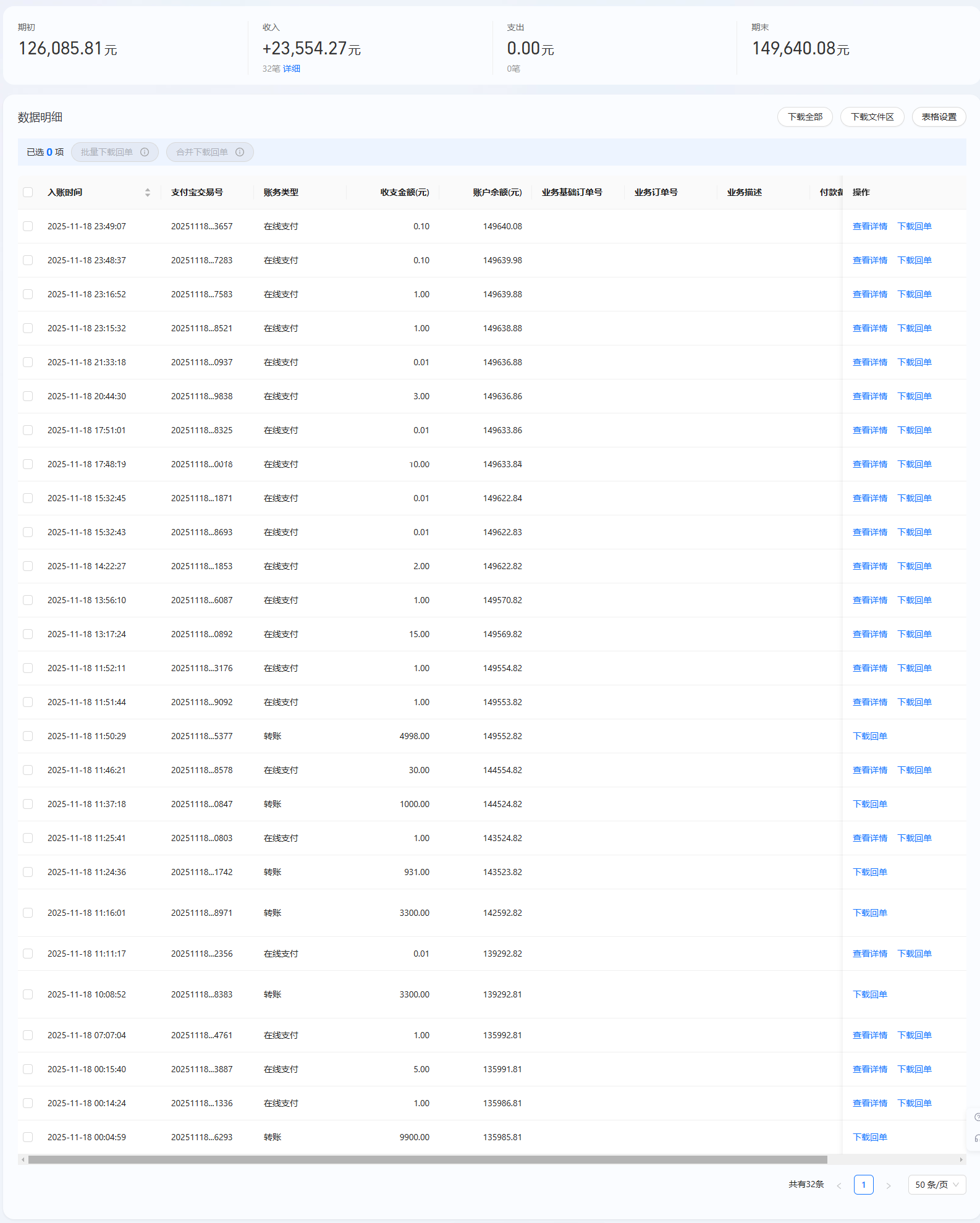This screenshot has width=980, height=1223.
Task: Click info icon beside 合并下载回单
Action: [240, 152]
